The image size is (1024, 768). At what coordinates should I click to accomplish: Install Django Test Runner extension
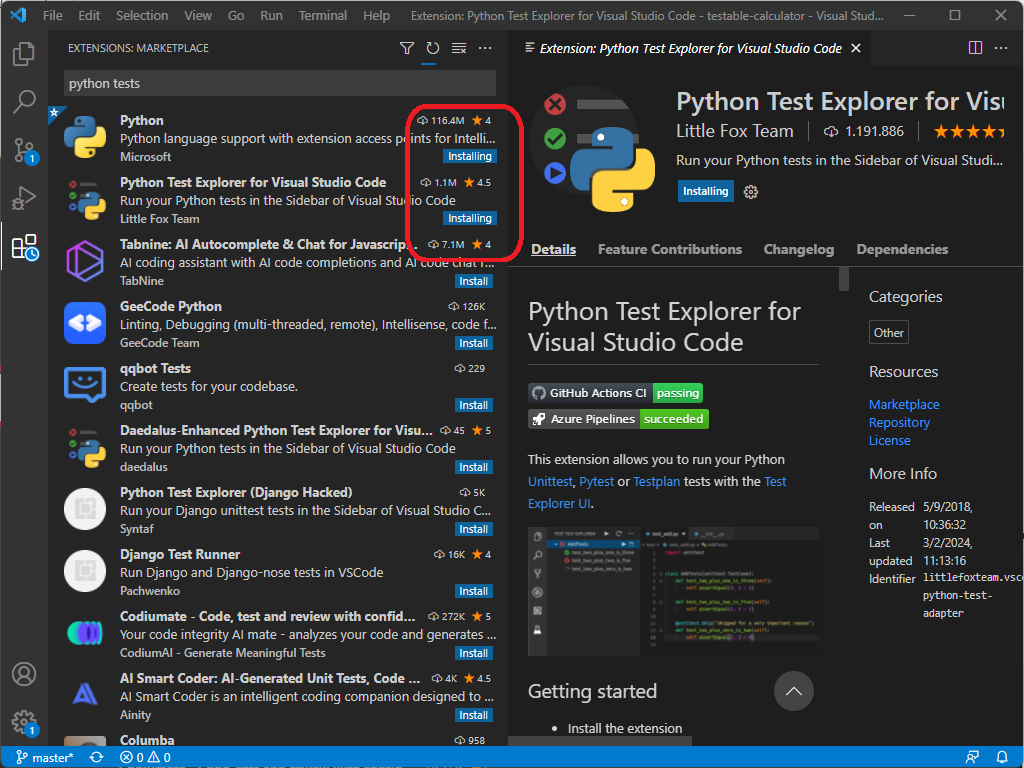point(473,592)
